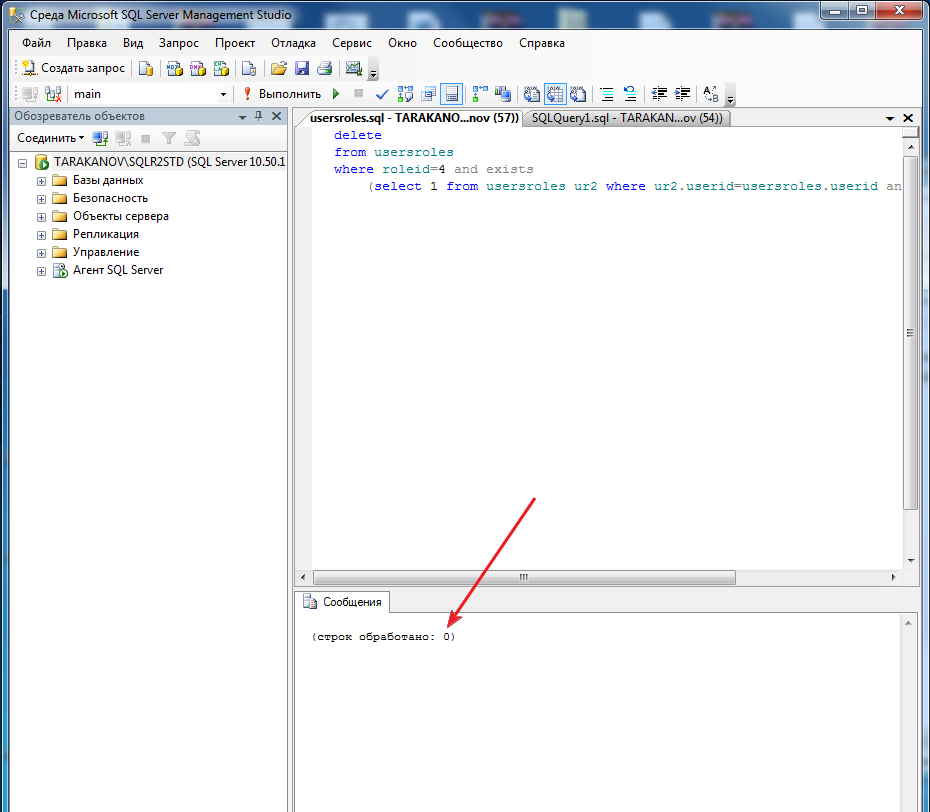Open the Соединить dropdown in Object Explorer
The height and width of the screenshot is (812, 930).
pyautogui.click(x=50, y=138)
